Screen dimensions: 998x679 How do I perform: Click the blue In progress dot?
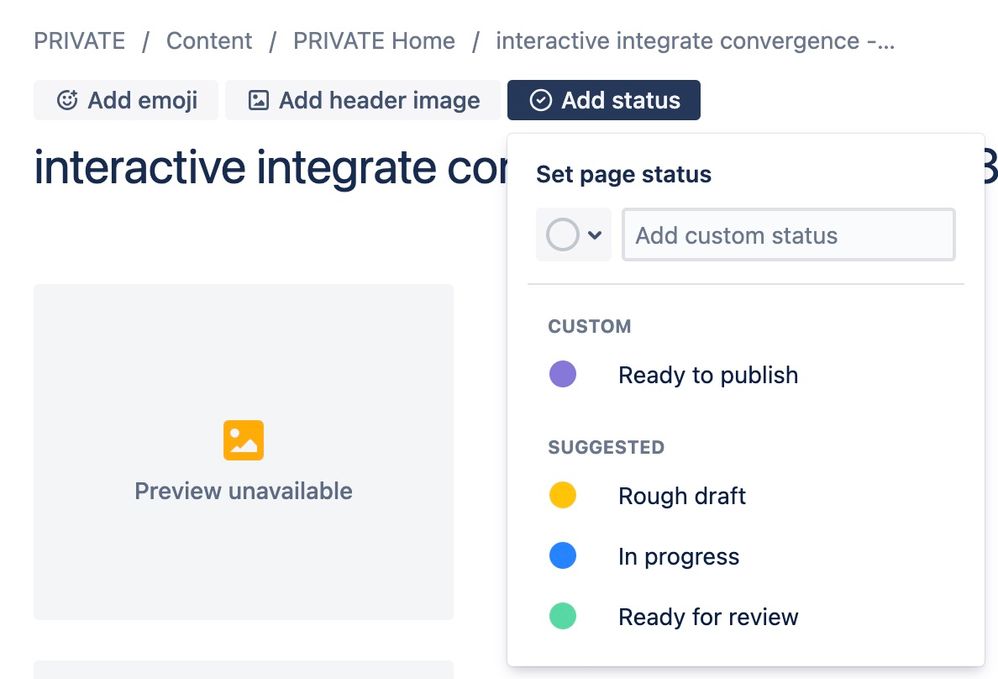(563, 557)
